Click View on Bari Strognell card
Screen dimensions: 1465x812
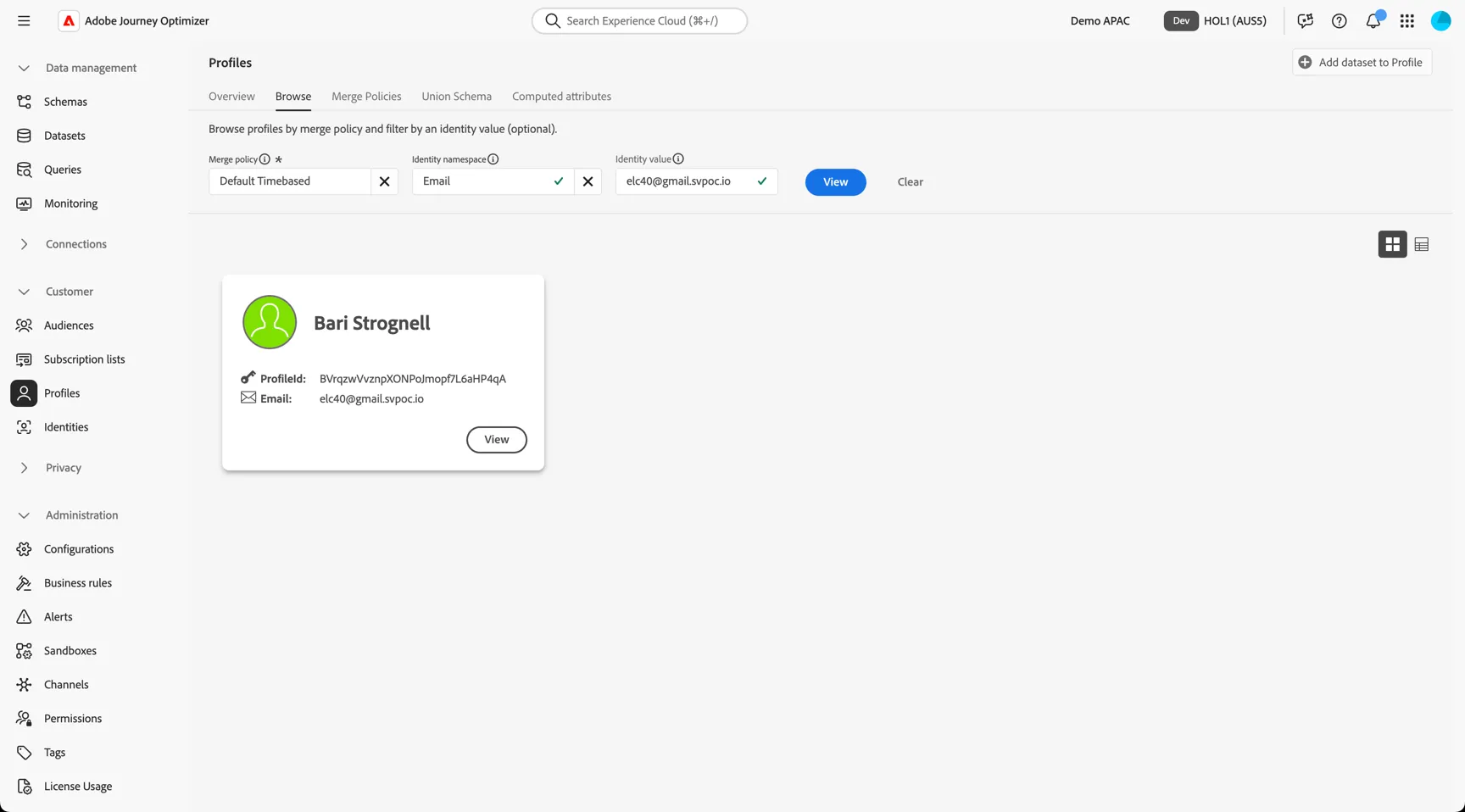[x=497, y=440]
